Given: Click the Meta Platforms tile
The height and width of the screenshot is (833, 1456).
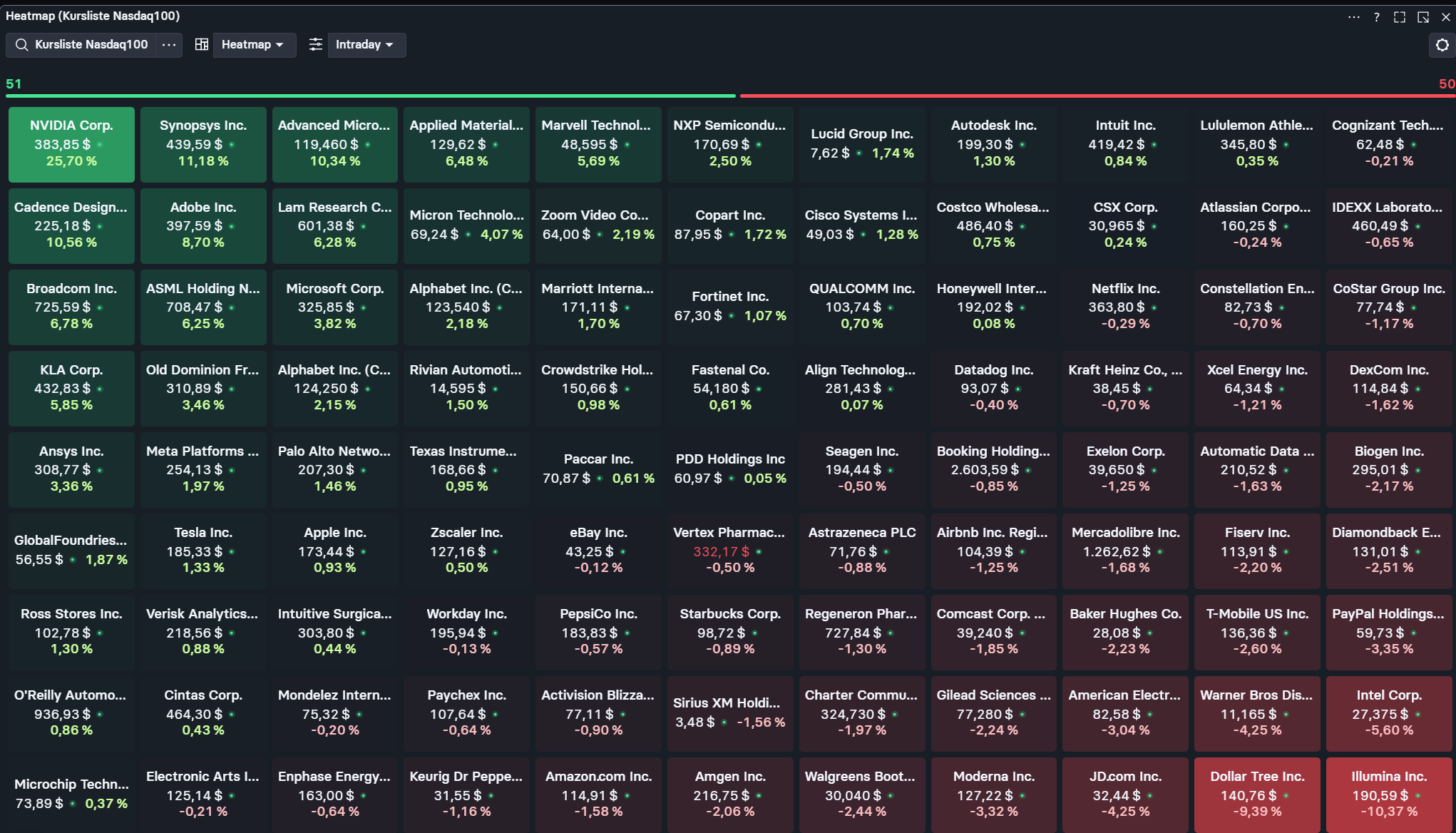Looking at the screenshot, I should 203,470.
